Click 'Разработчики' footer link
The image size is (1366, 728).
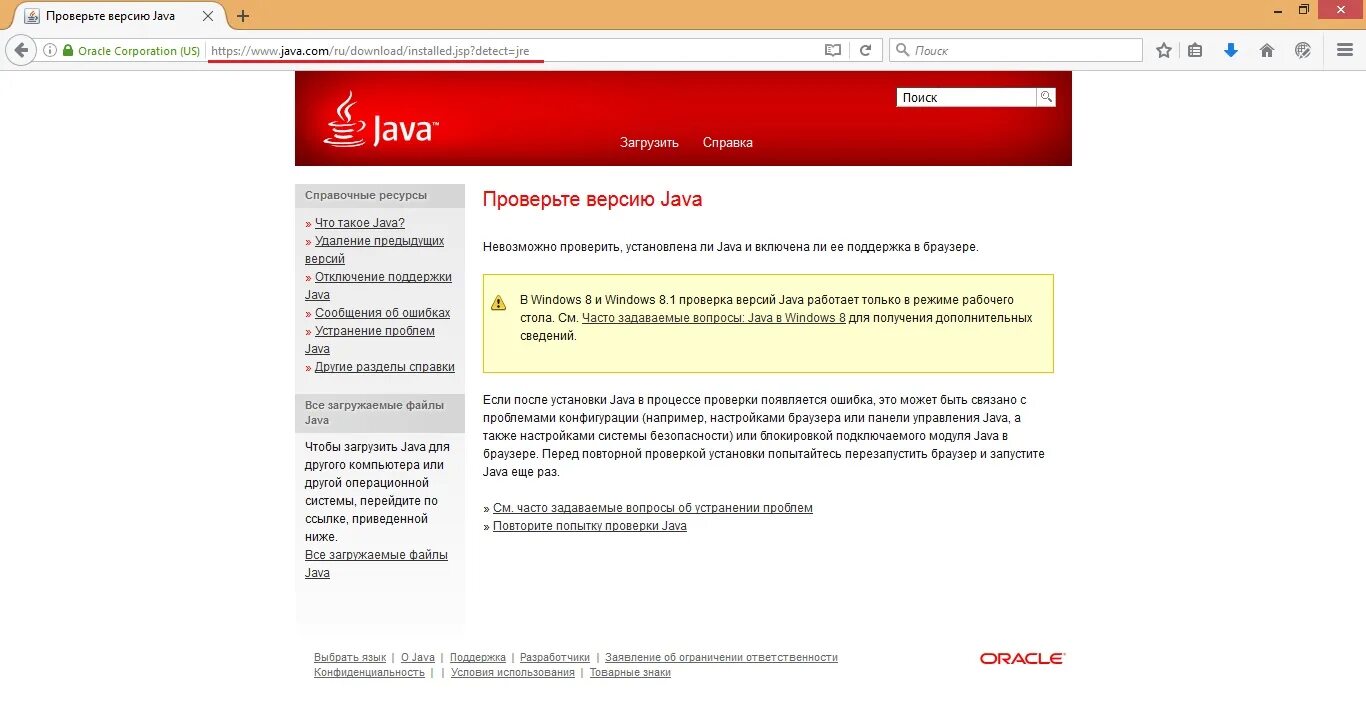[x=555, y=658]
